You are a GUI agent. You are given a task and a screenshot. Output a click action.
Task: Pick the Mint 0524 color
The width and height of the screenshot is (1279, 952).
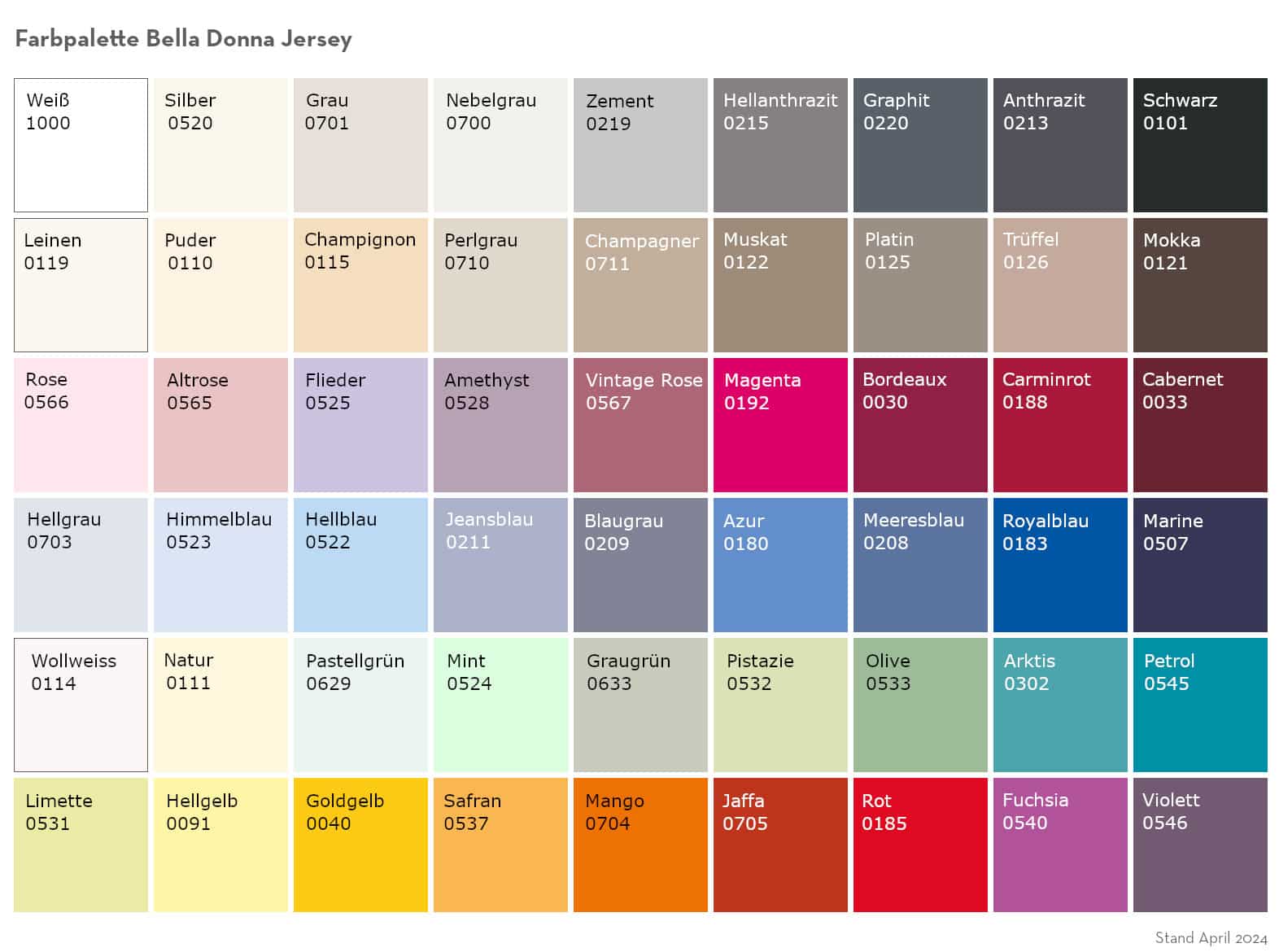(500, 705)
